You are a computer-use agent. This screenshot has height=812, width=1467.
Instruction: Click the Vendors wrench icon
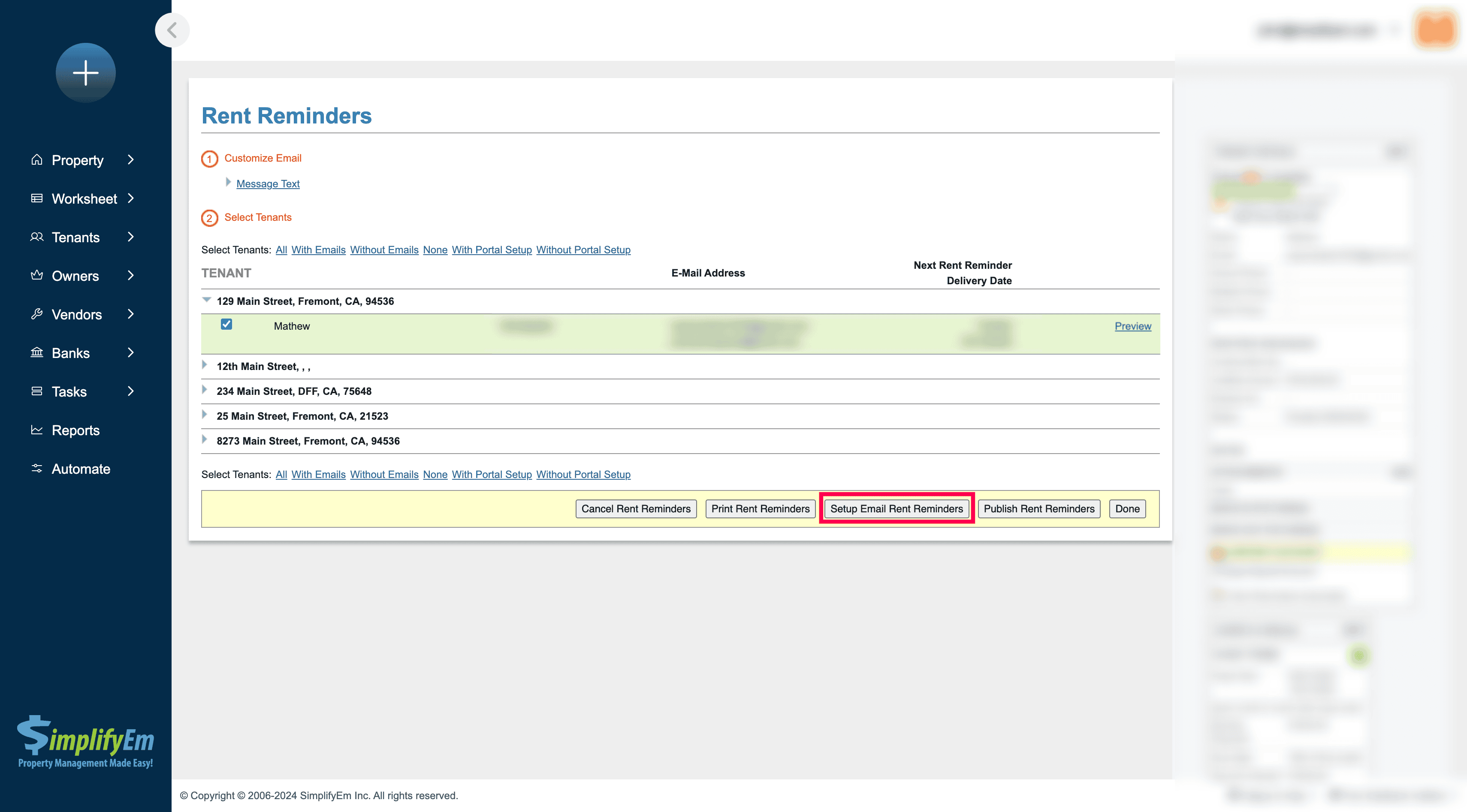click(x=37, y=314)
